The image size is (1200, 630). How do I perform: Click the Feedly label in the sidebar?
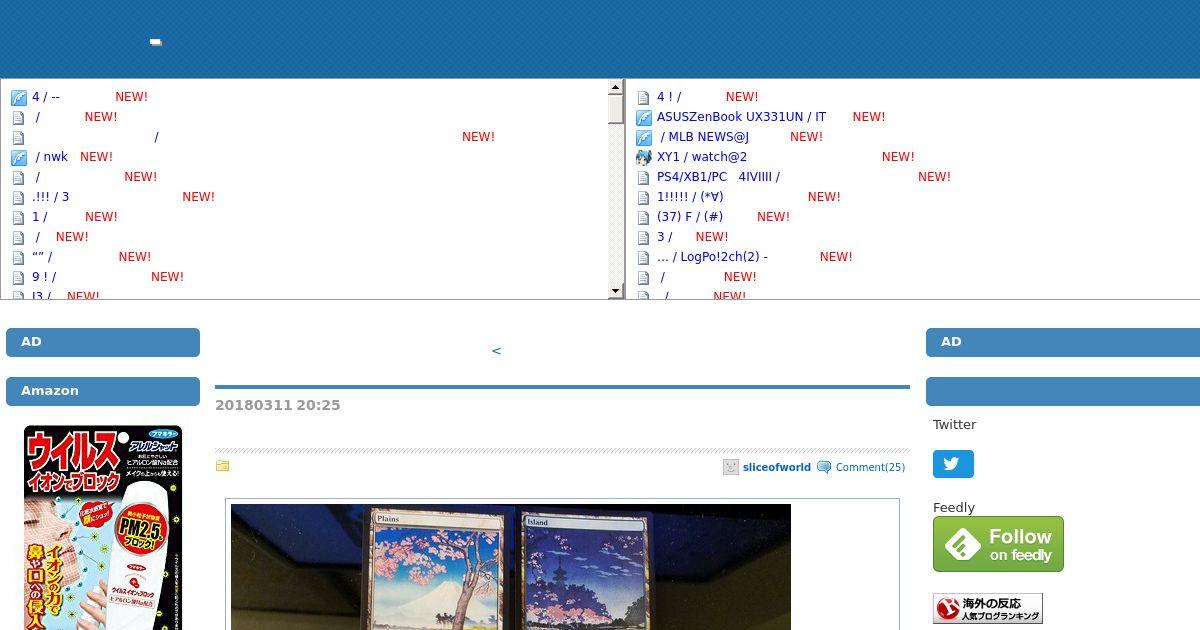click(x=954, y=507)
